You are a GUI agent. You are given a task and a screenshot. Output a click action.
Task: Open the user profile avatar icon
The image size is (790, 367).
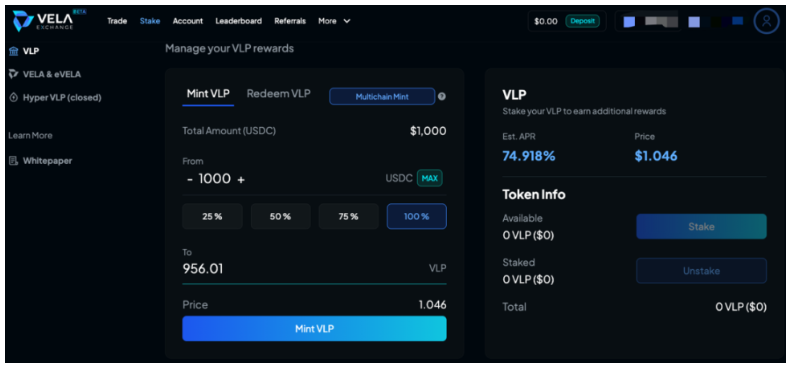coord(766,21)
